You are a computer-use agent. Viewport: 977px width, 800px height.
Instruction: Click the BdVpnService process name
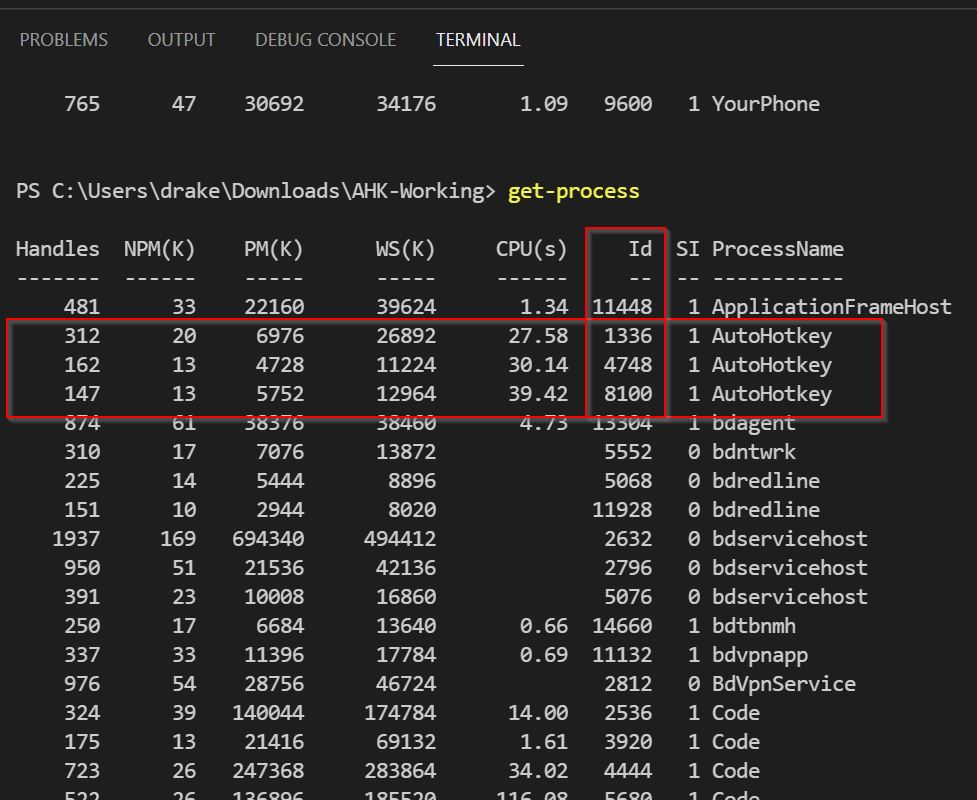tap(783, 684)
